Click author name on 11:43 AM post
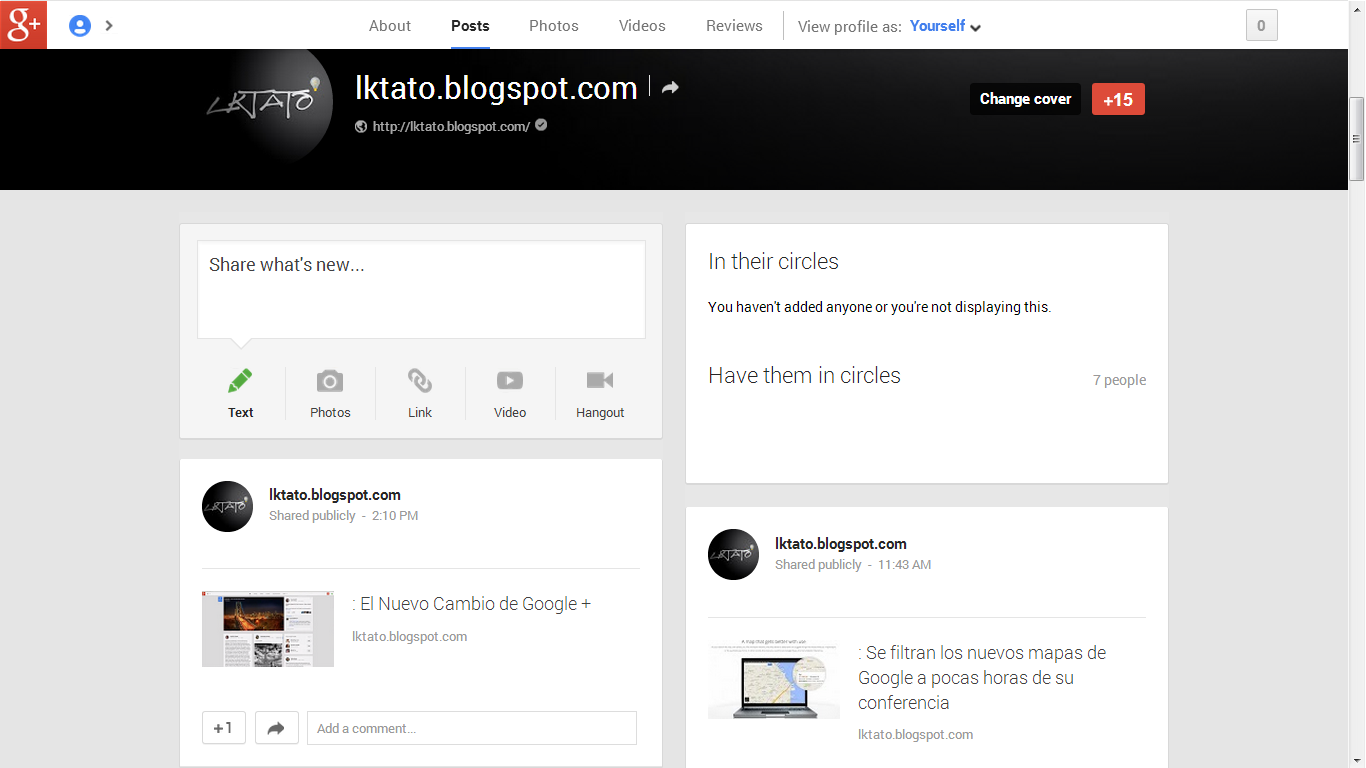The width and height of the screenshot is (1366, 768). tap(841, 544)
